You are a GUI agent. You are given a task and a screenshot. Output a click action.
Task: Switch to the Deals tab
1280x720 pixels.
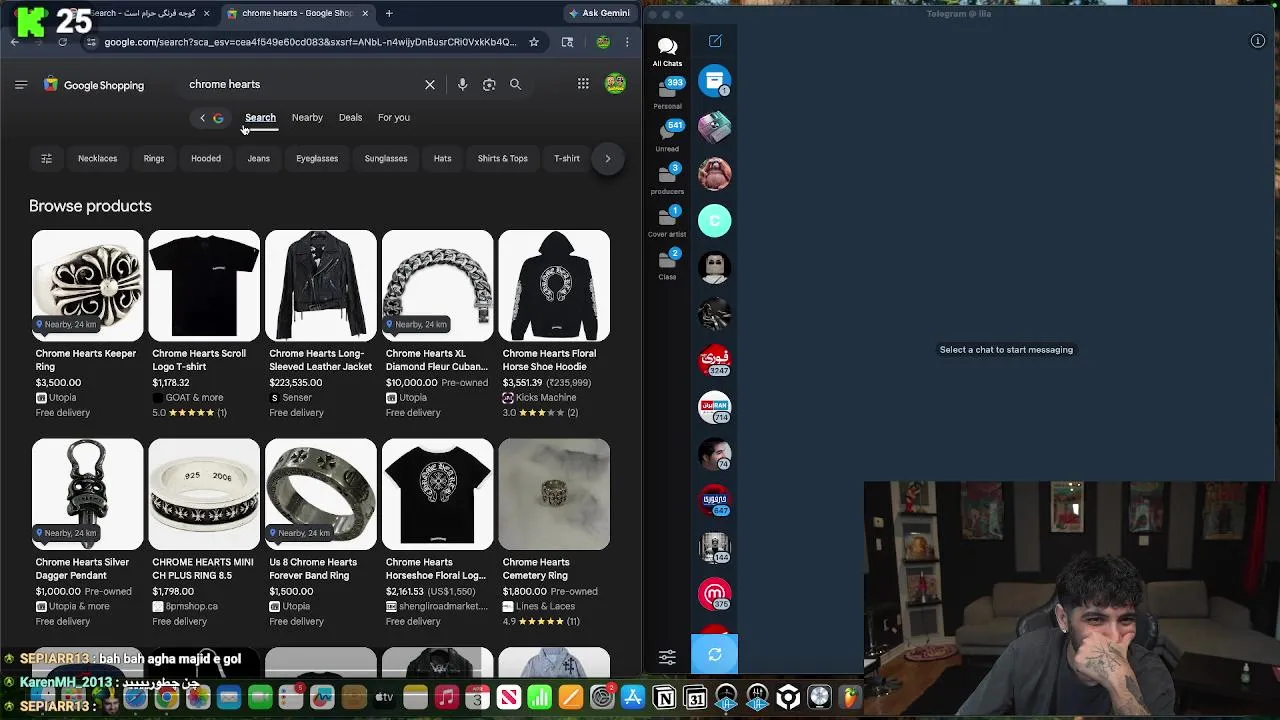click(350, 118)
